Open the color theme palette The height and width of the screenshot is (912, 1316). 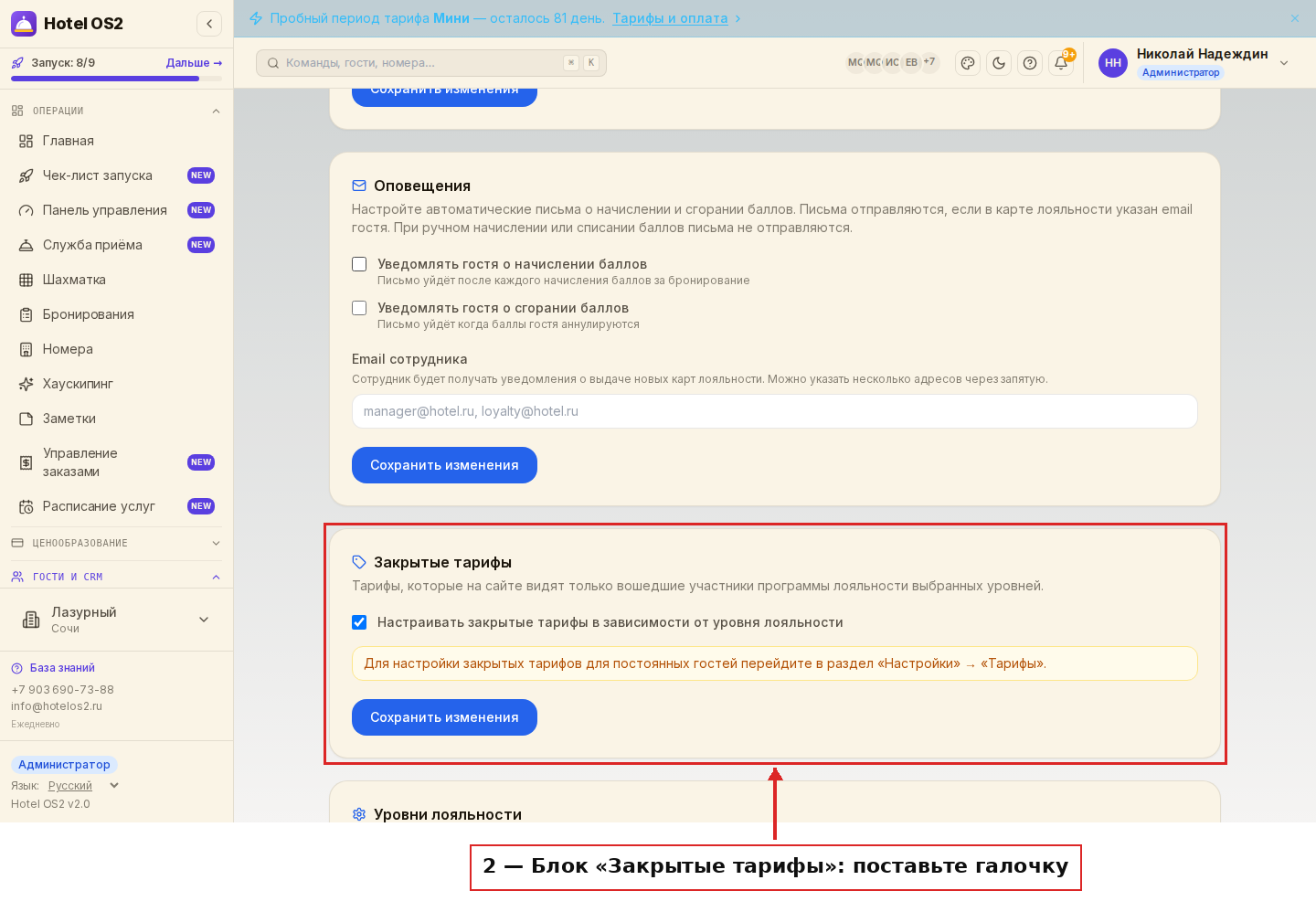click(x=968, y=63)
